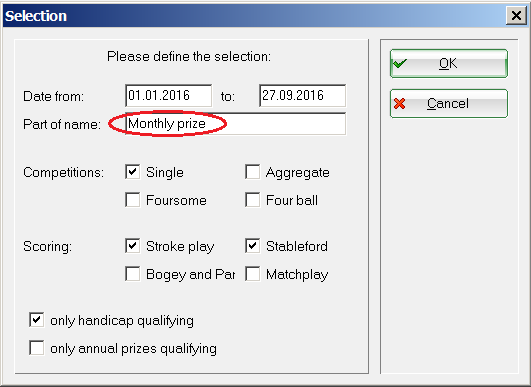Click the Part of name text field
This screenshot has width=531, height=387.
point(235,124)
